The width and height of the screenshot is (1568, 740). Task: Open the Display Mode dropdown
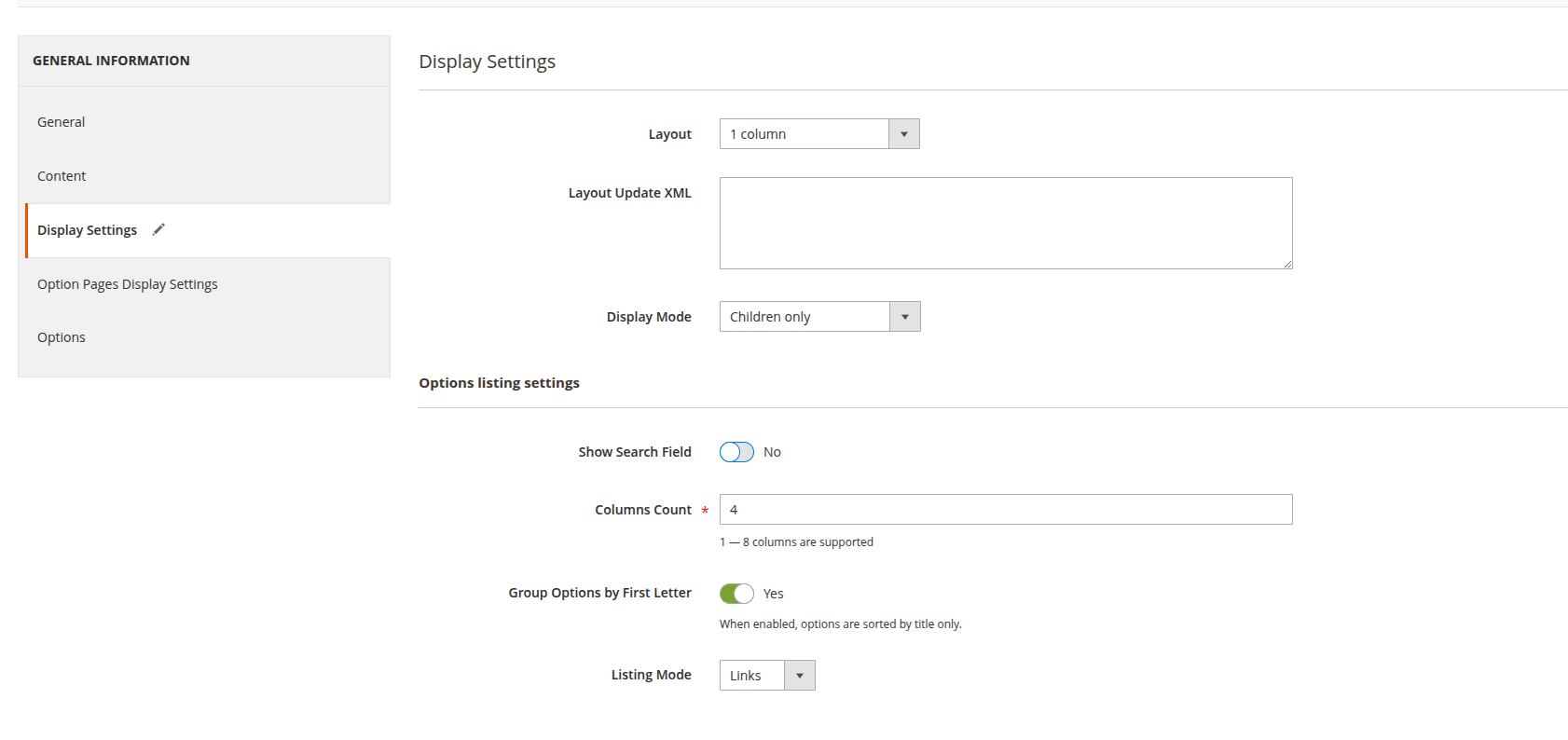[x=819, y=317]
